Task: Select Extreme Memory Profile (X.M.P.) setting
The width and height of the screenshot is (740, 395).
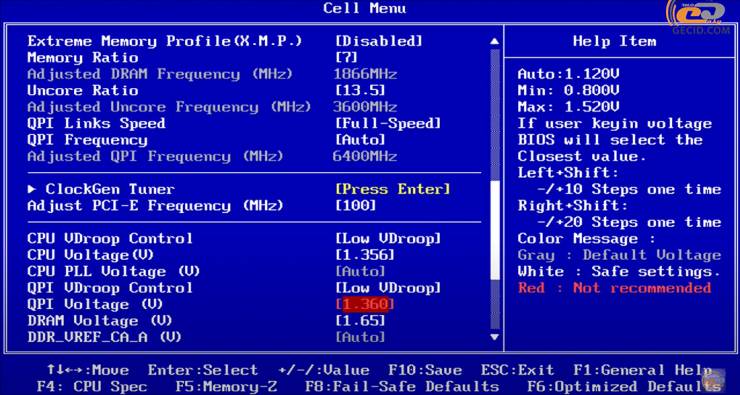Action: pyautogui.click(x=164, y=42)
